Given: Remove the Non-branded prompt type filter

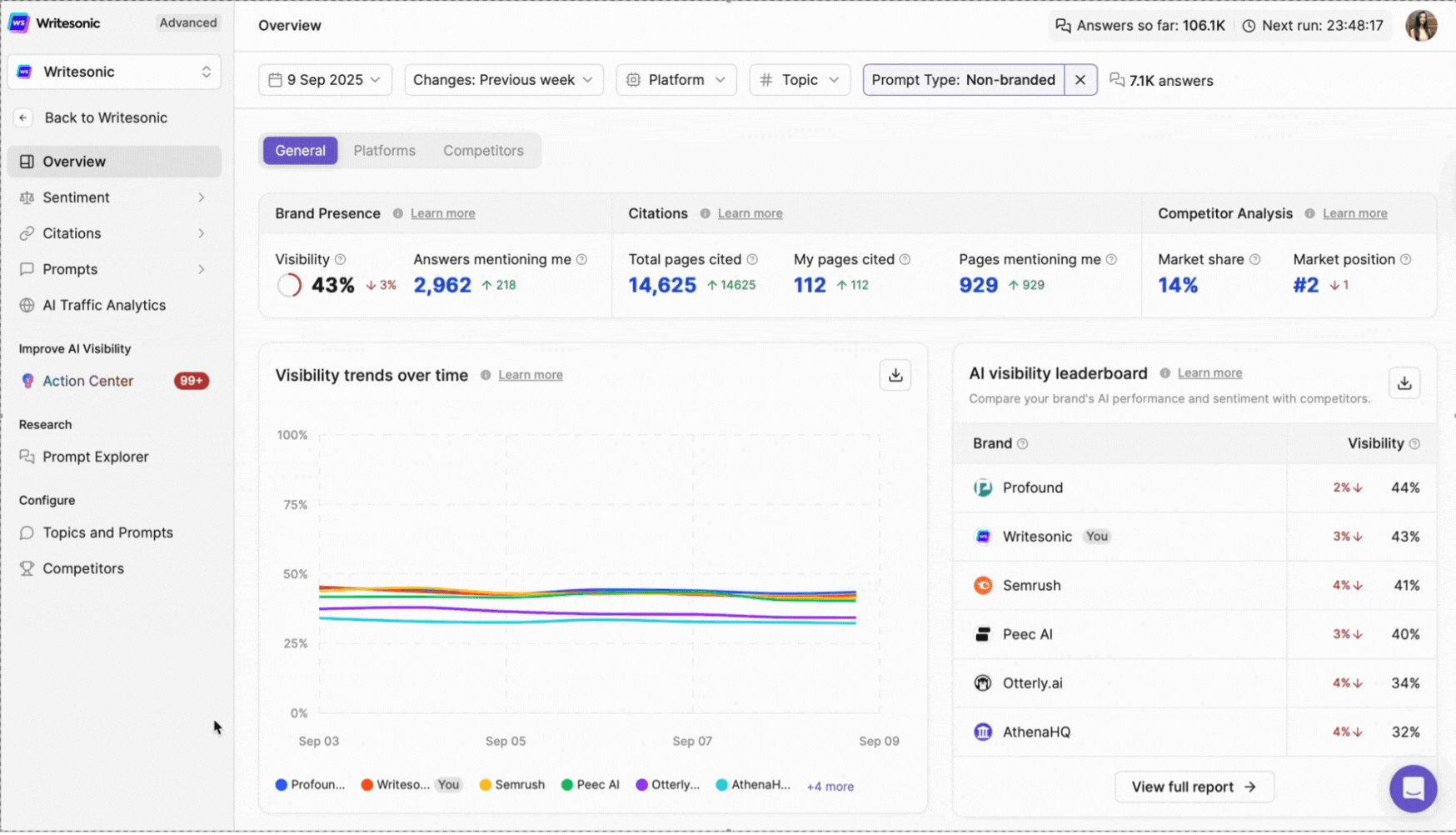Looking at the screenshot, I should tap(1080, 79).
